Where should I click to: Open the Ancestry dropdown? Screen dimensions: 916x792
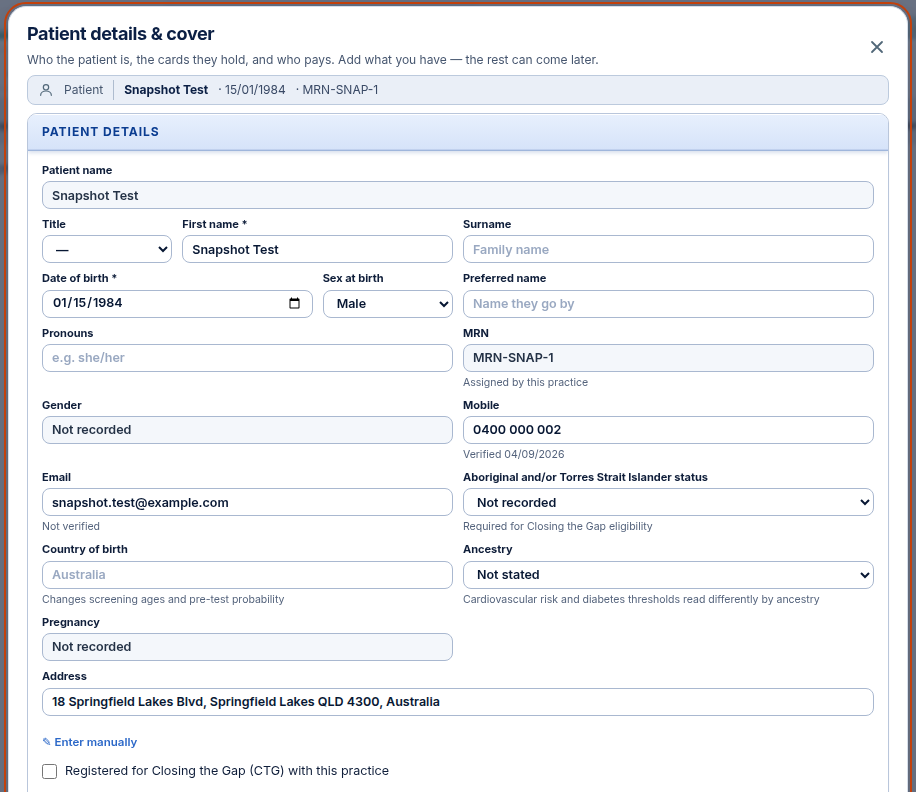[x=668, y=575]
